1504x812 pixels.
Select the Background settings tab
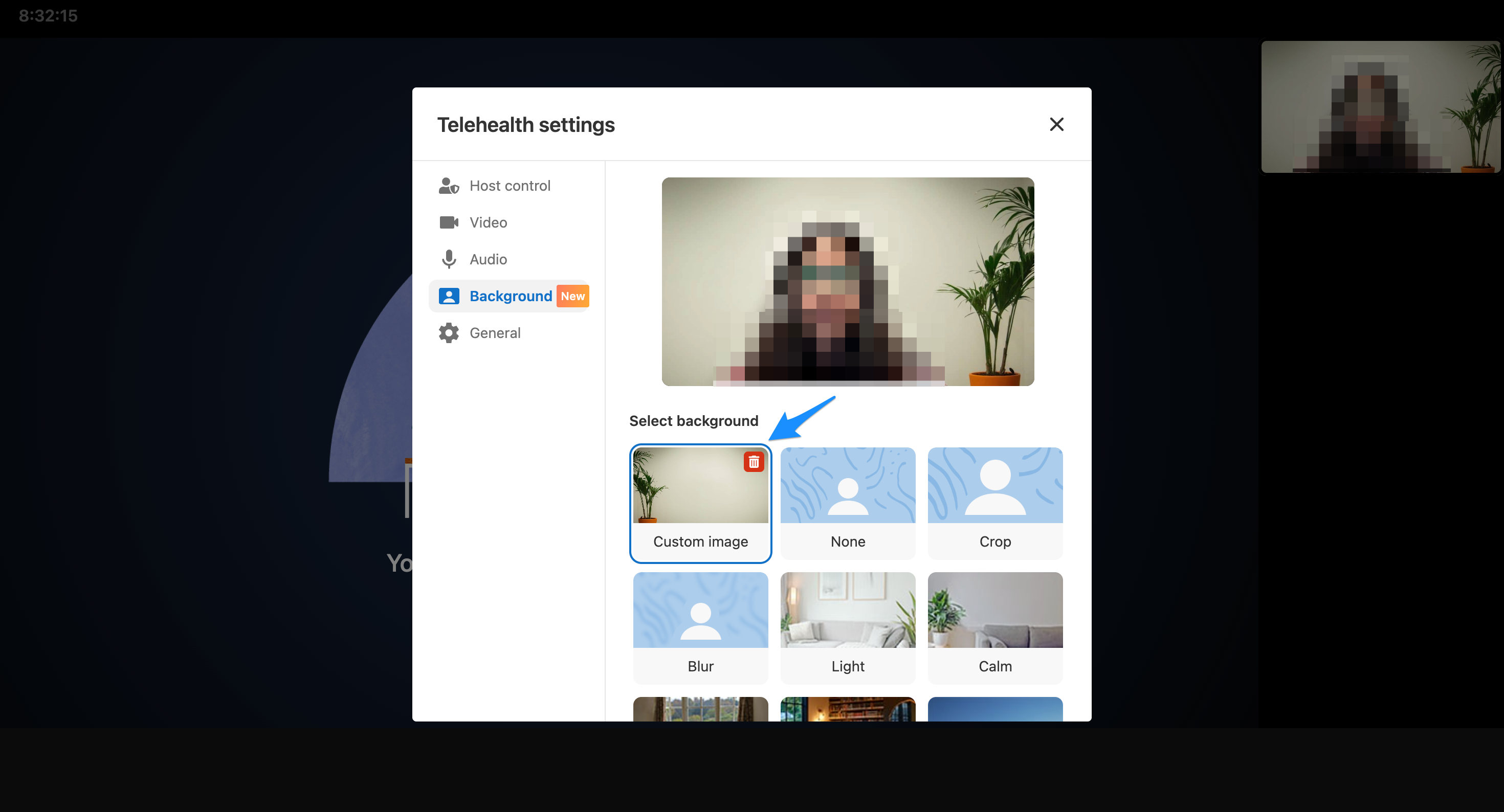click(509, 296)
